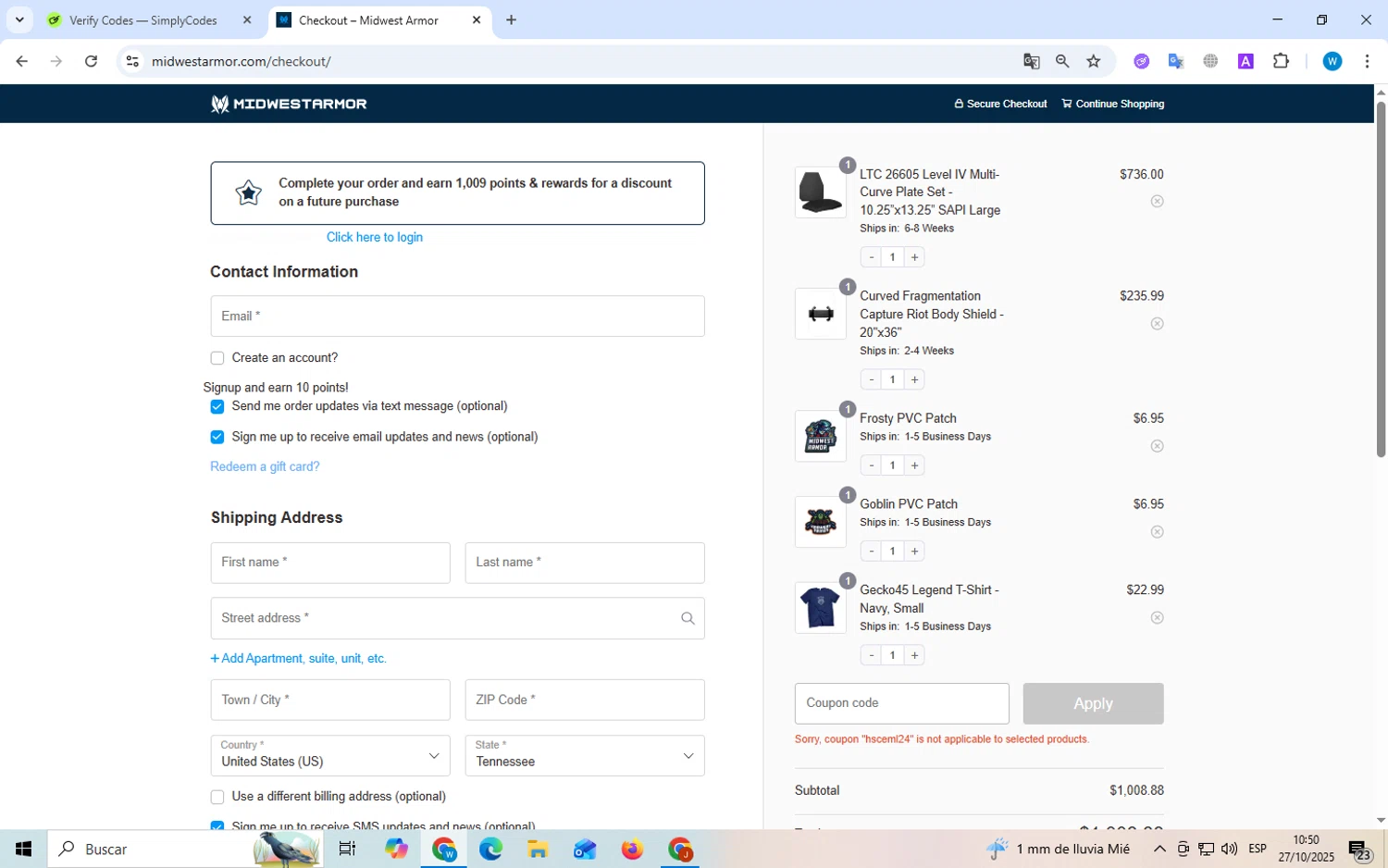Switch to the Verify Codes — SimplyCodes tab
Viewport: 1388px width, 868px height.
click(143, 19)
